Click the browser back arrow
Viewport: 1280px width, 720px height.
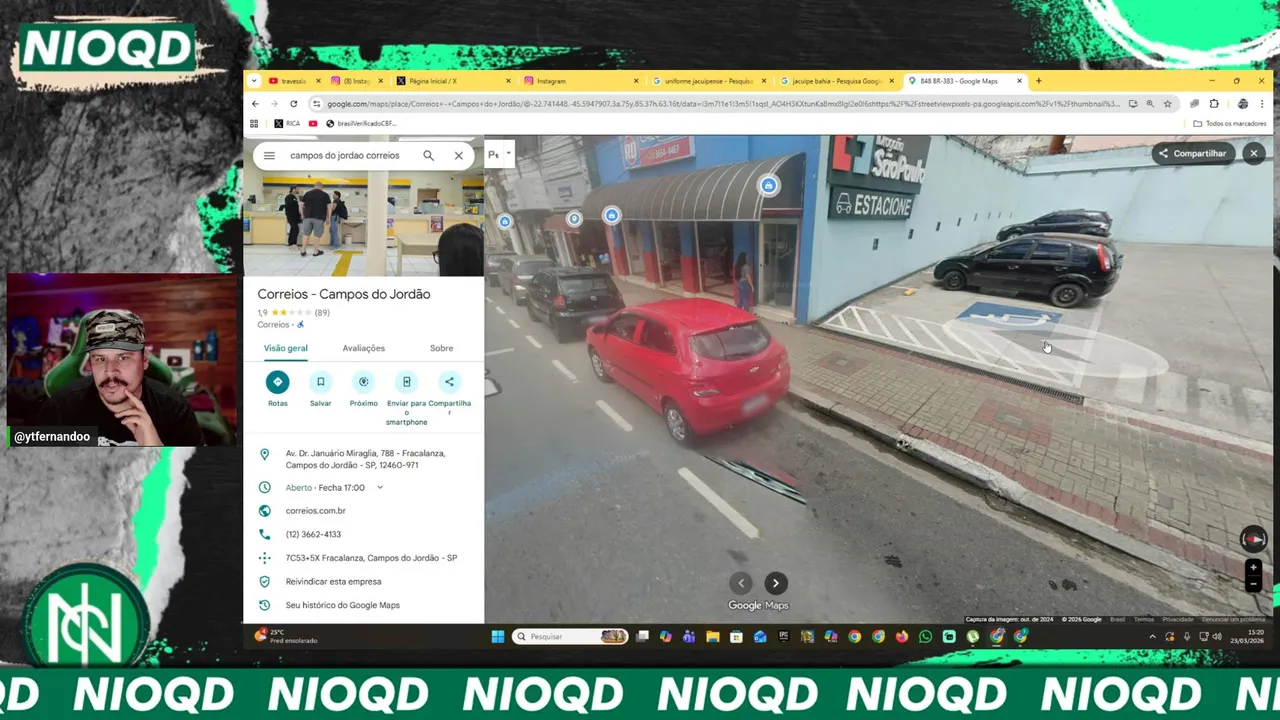pos(255,104)
